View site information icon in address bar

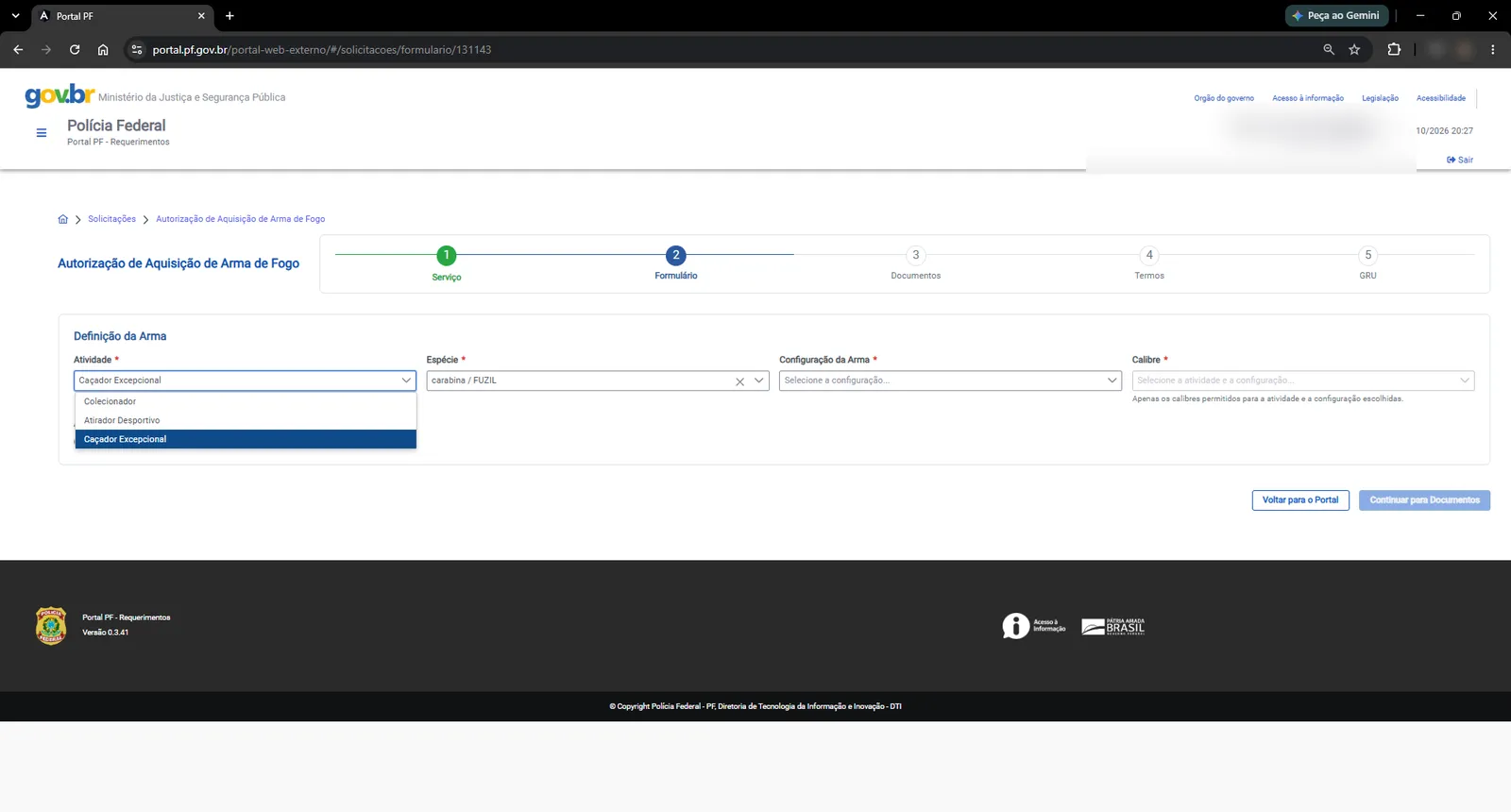137,49
